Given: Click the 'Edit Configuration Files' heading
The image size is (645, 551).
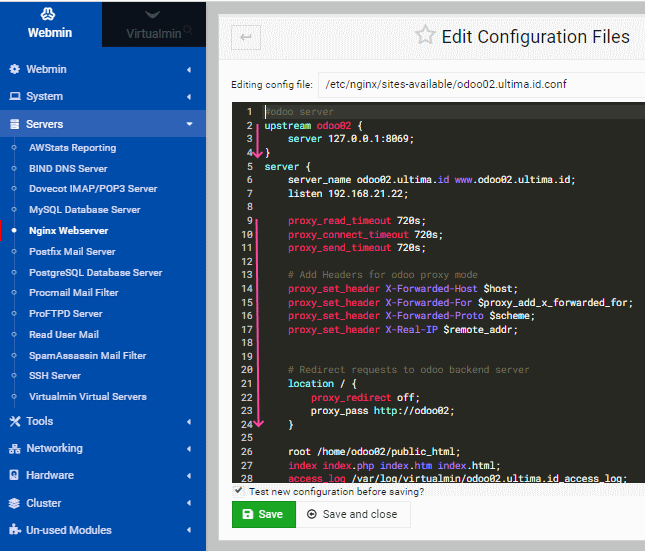Looking at the screenshot, I should [535, 37].
